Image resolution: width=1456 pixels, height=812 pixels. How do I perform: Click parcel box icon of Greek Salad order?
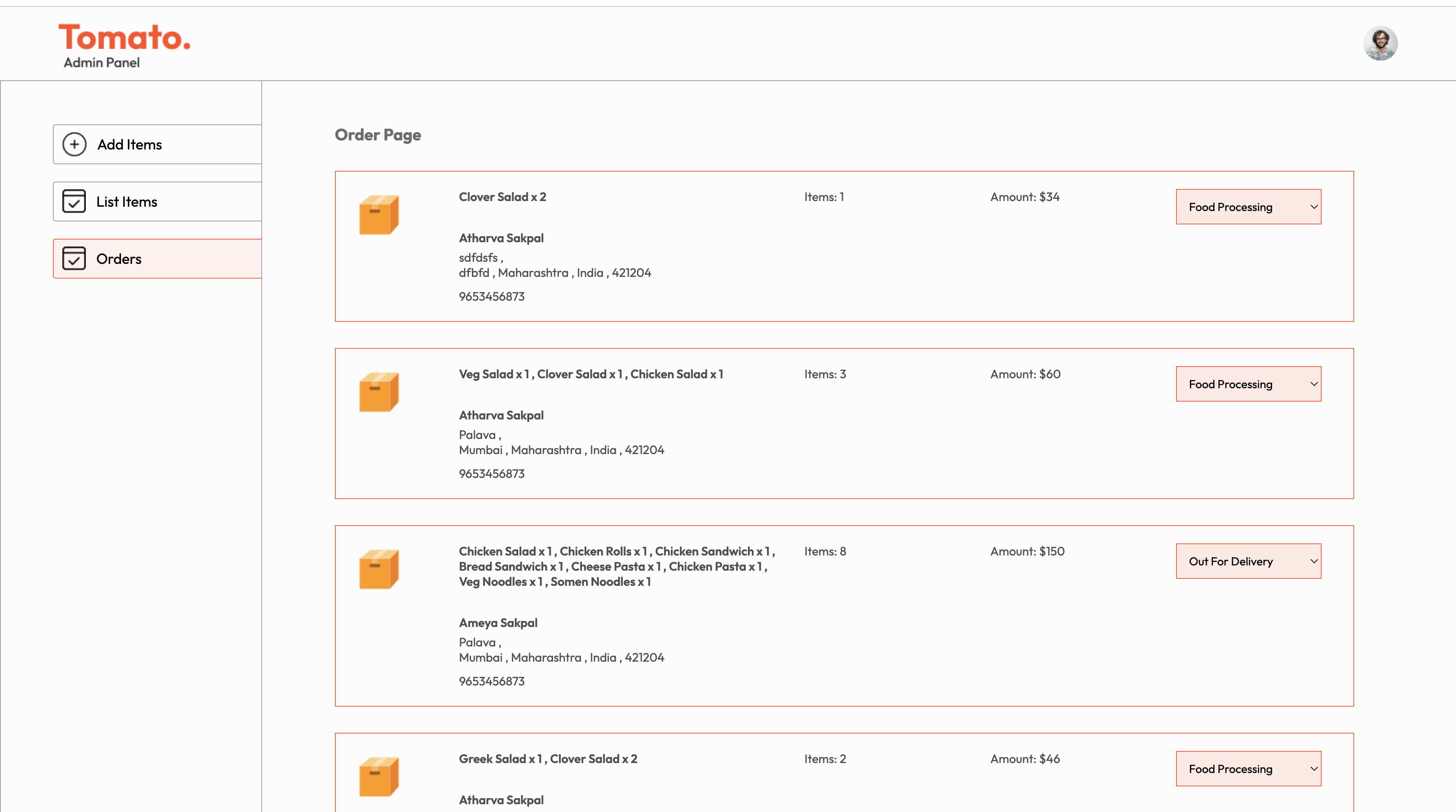coord(379,776)
